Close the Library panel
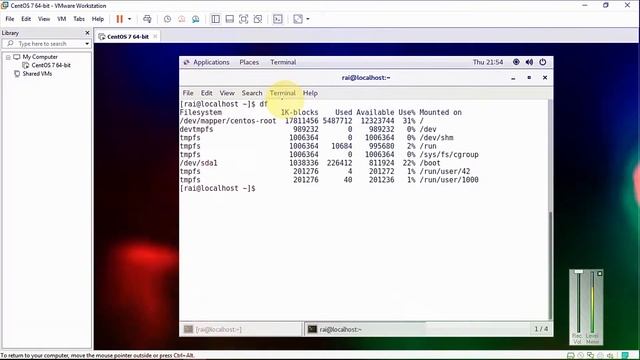The height and width of the screenshot is (360, 640). pyautogui.click(x=87, y=33)
